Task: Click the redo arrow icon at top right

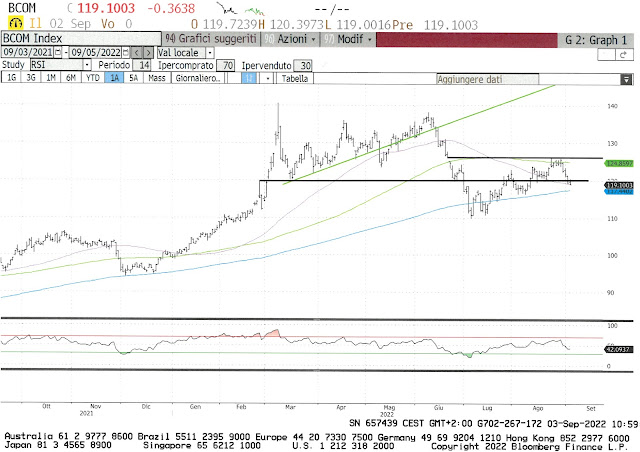Action: [x=623, y=55]
